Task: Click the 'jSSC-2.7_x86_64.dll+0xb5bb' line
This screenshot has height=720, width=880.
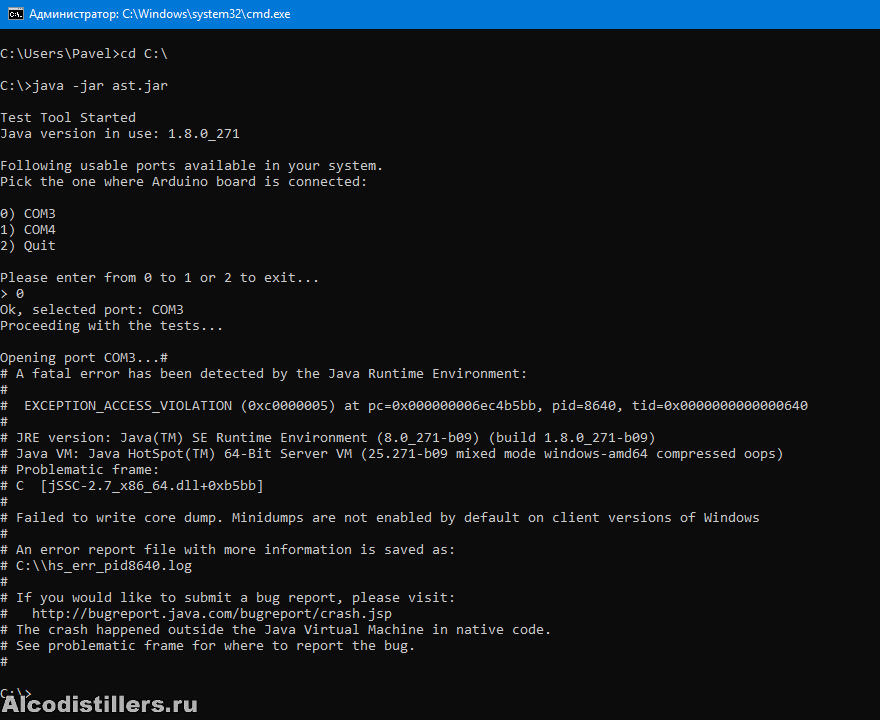Action: click(x=132, y=486)
